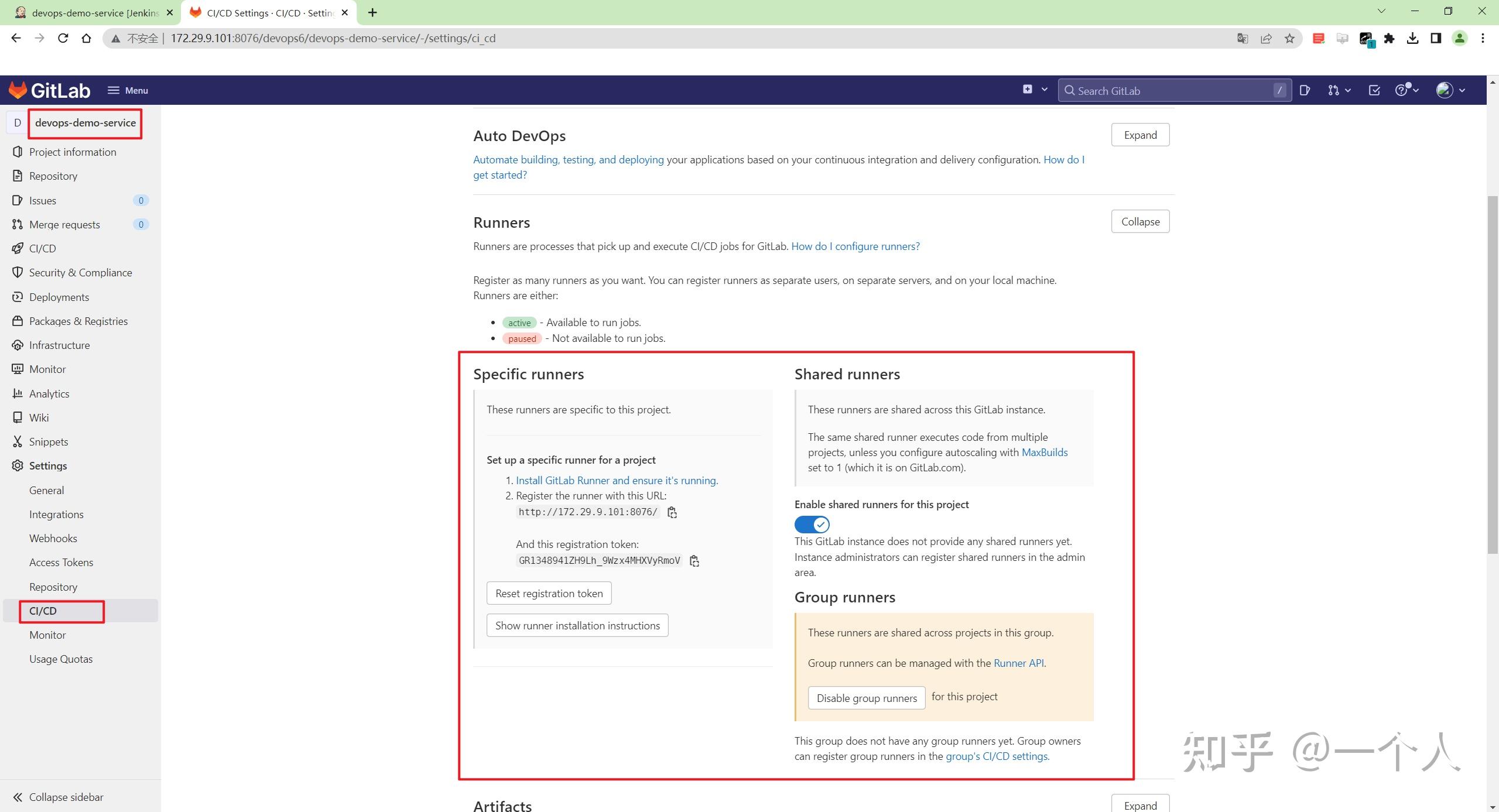Open Packages & Registries section
This screenshot has height=812, width=1499.
pyautogui.click(x=78, y=321)
